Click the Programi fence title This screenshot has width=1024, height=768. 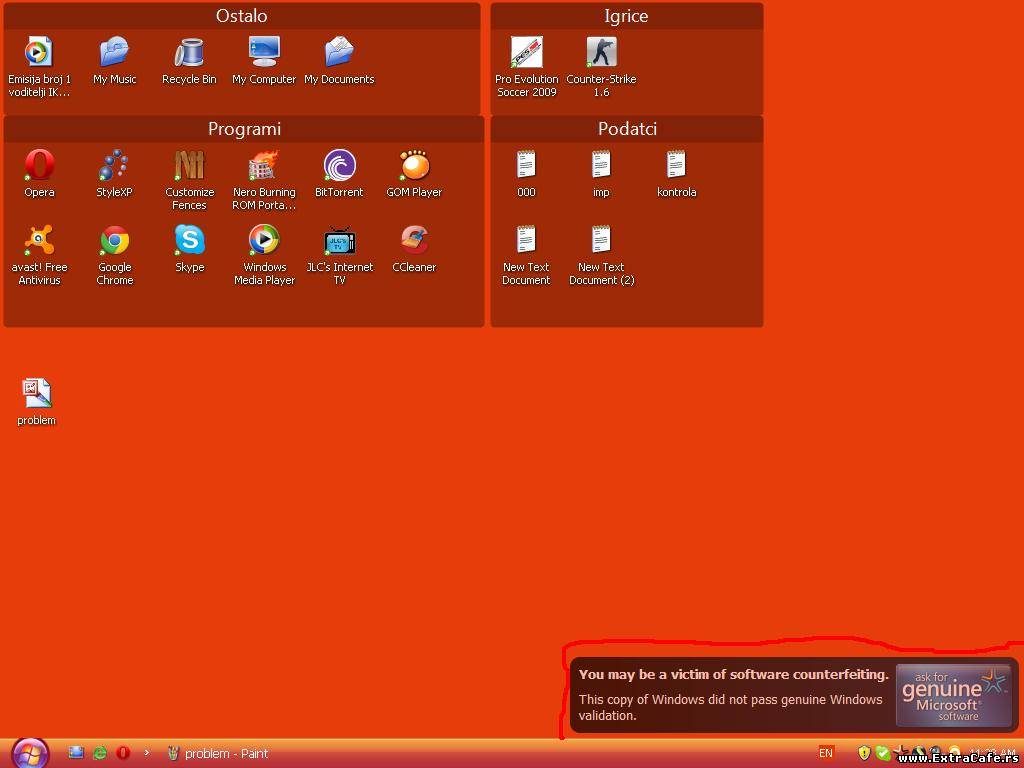(x=244, y=129)
